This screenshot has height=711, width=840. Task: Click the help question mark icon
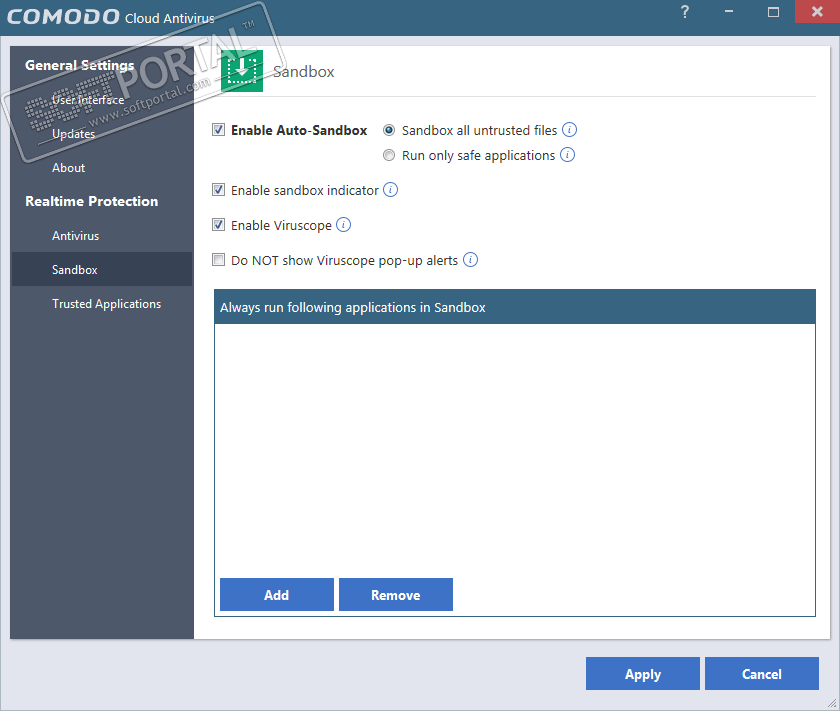685,12
